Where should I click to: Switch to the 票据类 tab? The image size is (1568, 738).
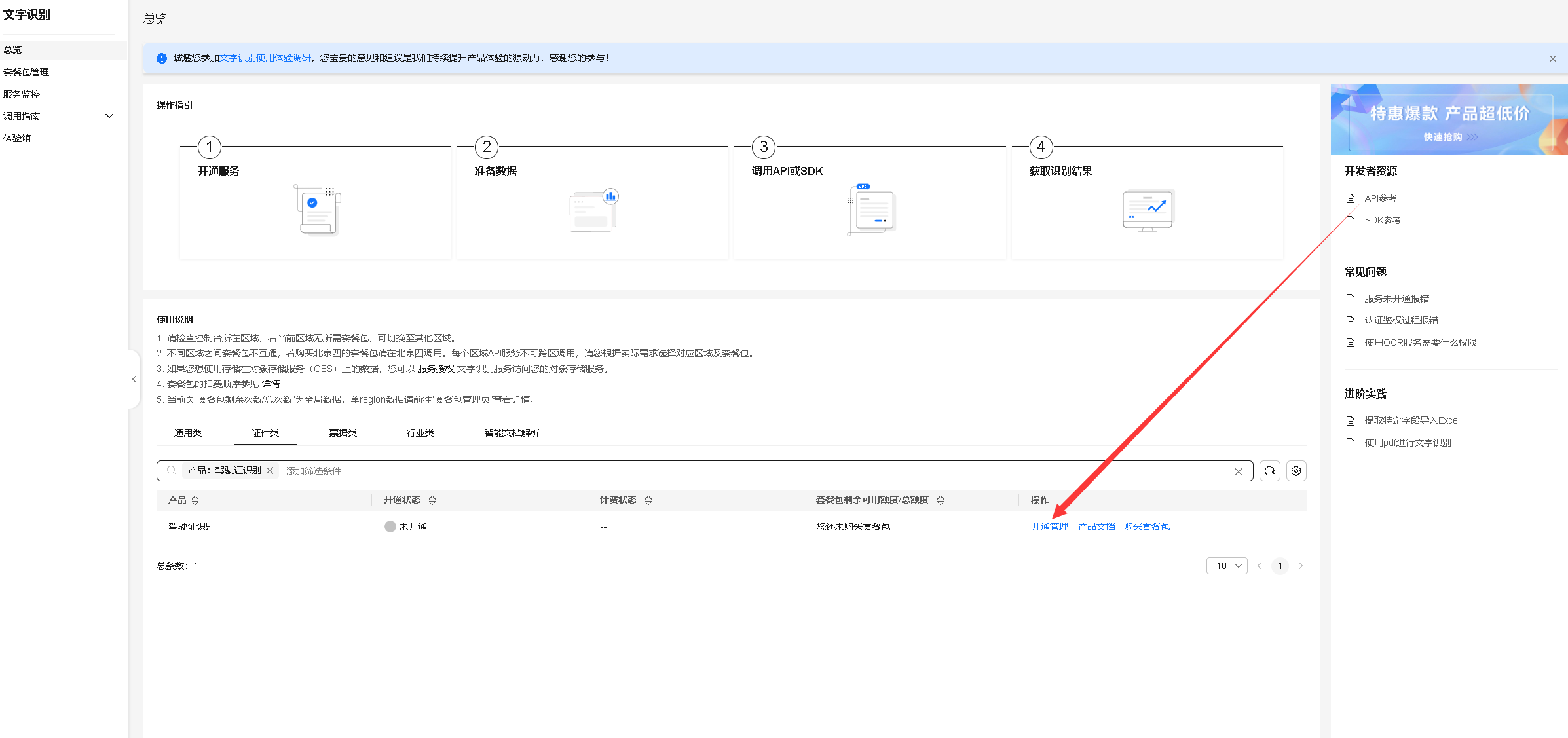coord(343,433)
